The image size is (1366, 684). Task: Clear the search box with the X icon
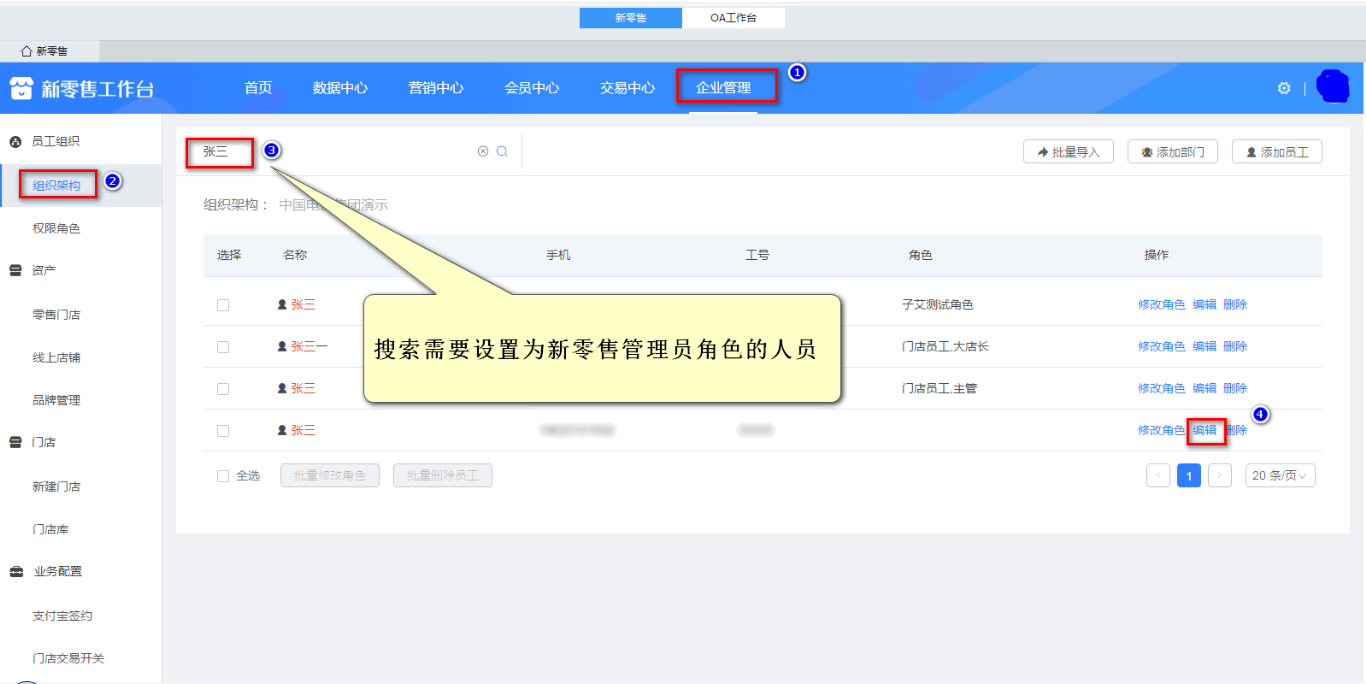483,151
